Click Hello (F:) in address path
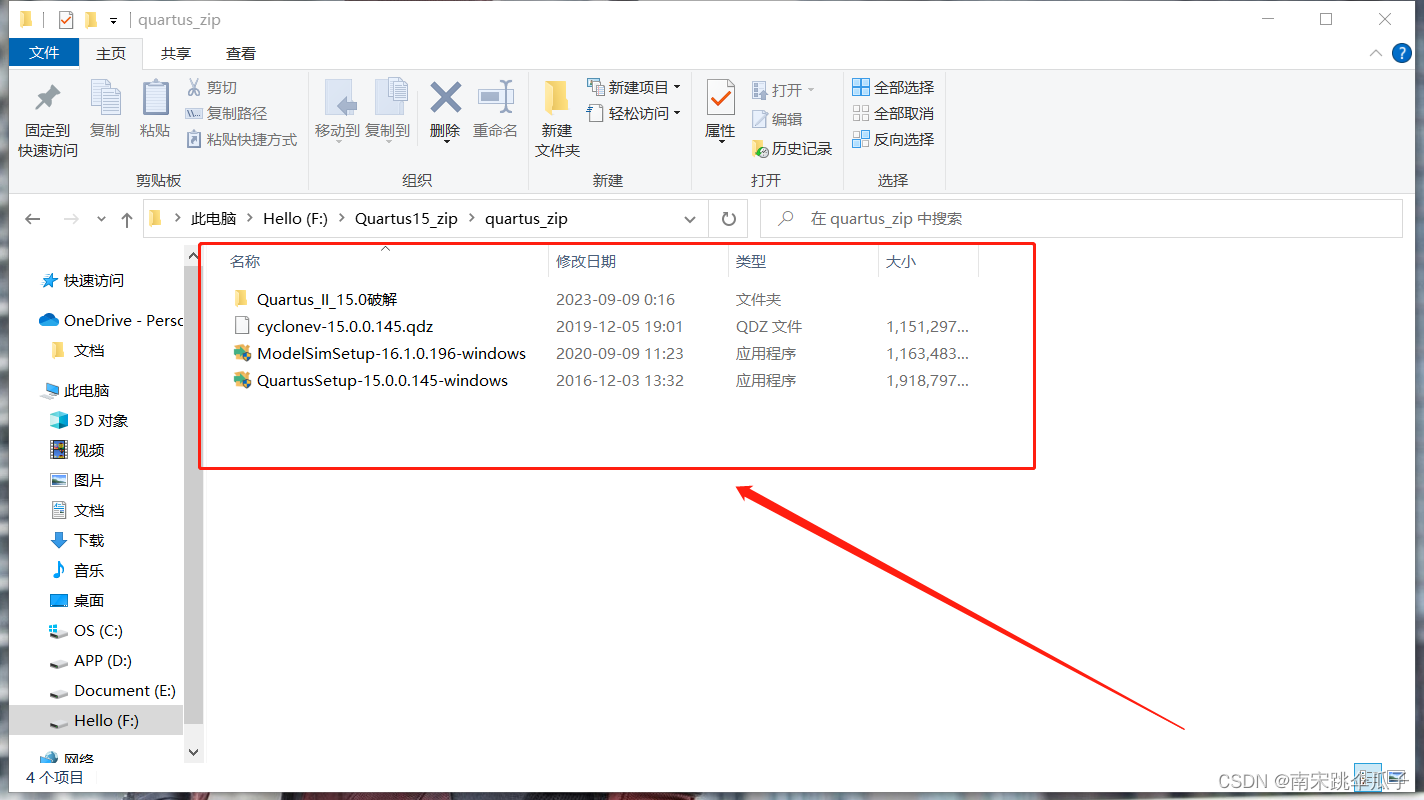Screen dimensions: 1424x800 (295, 218)
